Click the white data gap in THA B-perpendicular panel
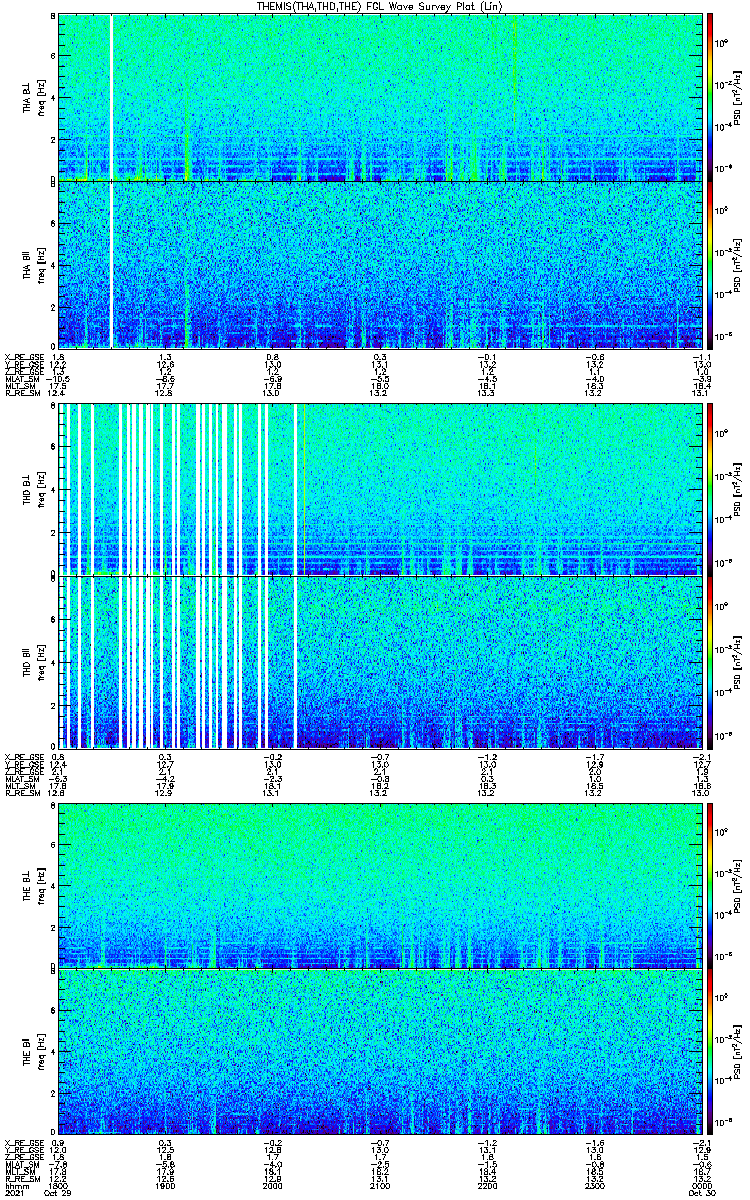This screenshot has height=1200, width=750. click(111, 97)
